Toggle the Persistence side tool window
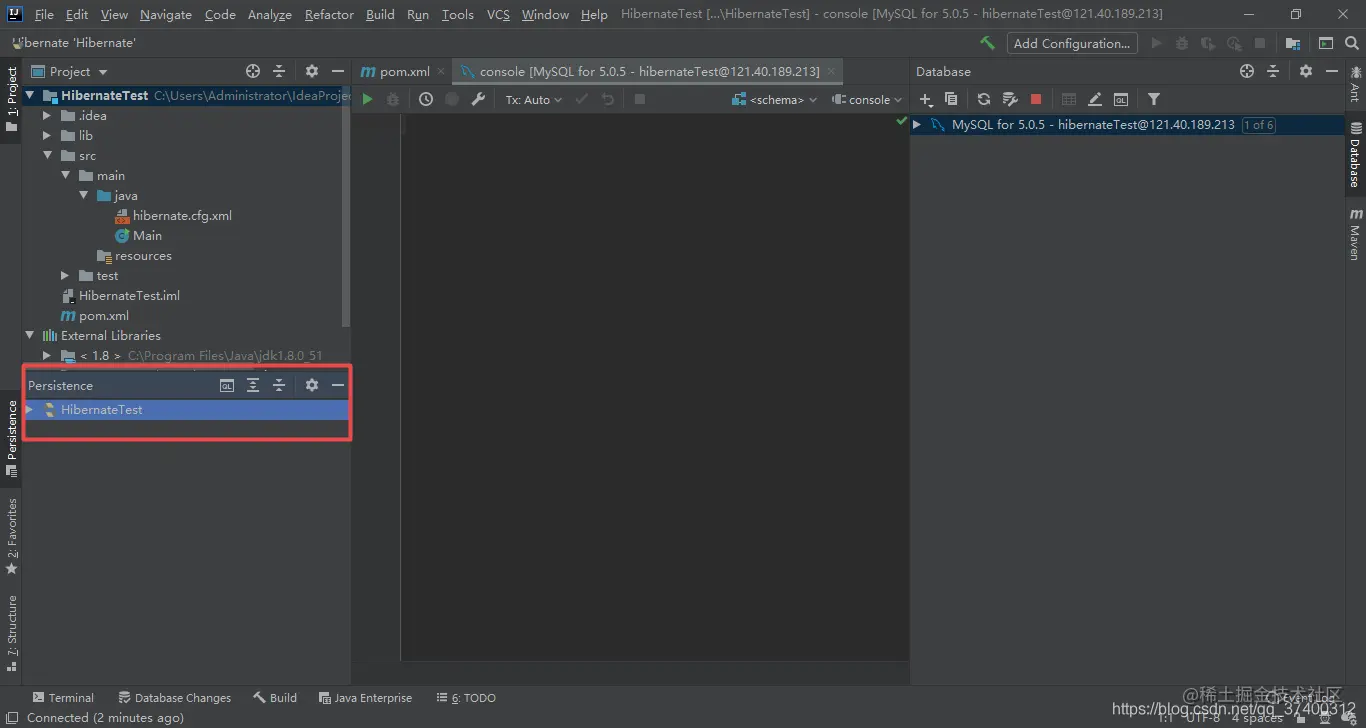Screen dimensions: 1366x728 [11, 438]
